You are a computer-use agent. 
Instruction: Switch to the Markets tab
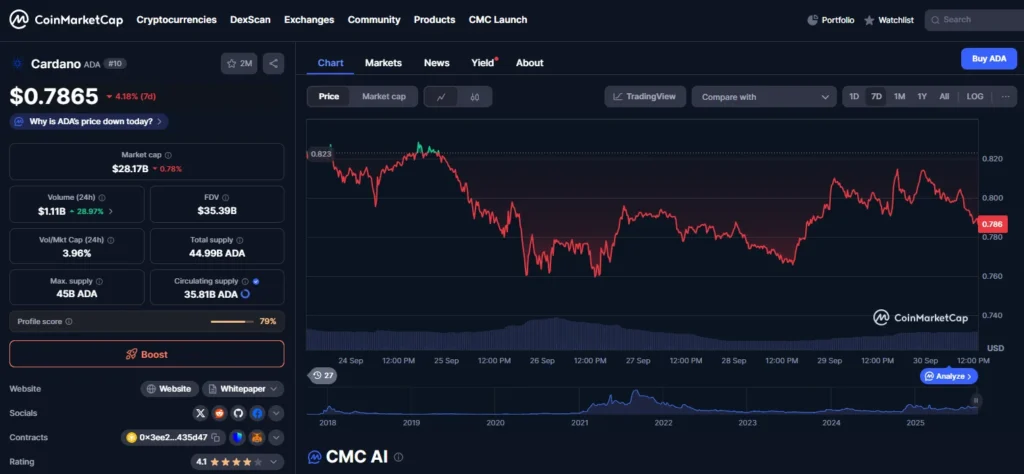tap(383, 63)
